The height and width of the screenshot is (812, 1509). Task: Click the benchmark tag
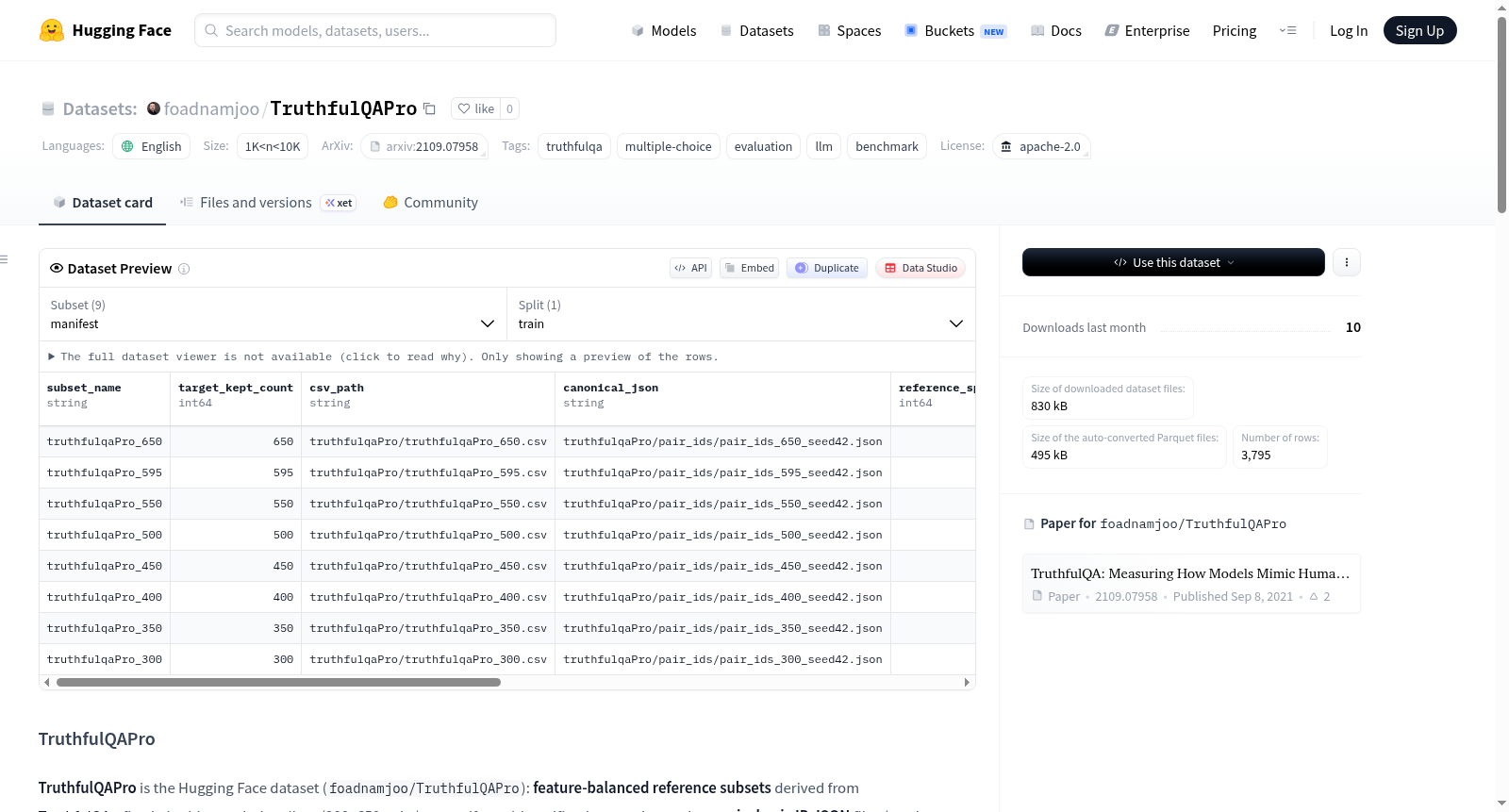pyautogui.click(x=887, y=146)
